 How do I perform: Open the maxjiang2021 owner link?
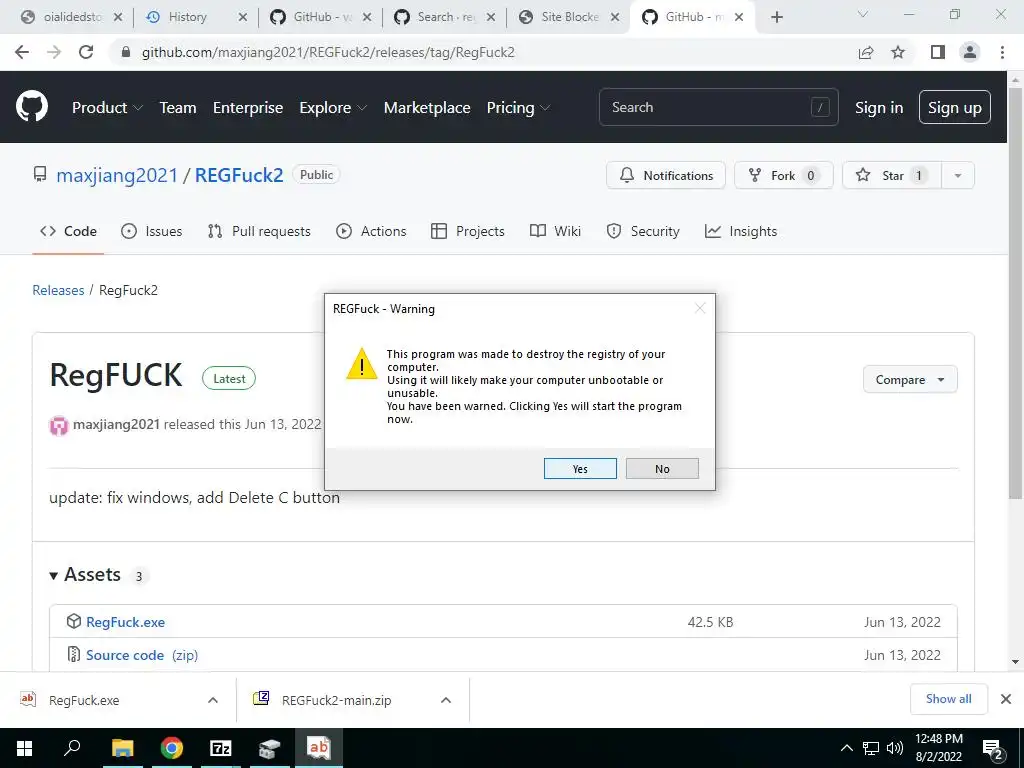click(x=117, y=175)
